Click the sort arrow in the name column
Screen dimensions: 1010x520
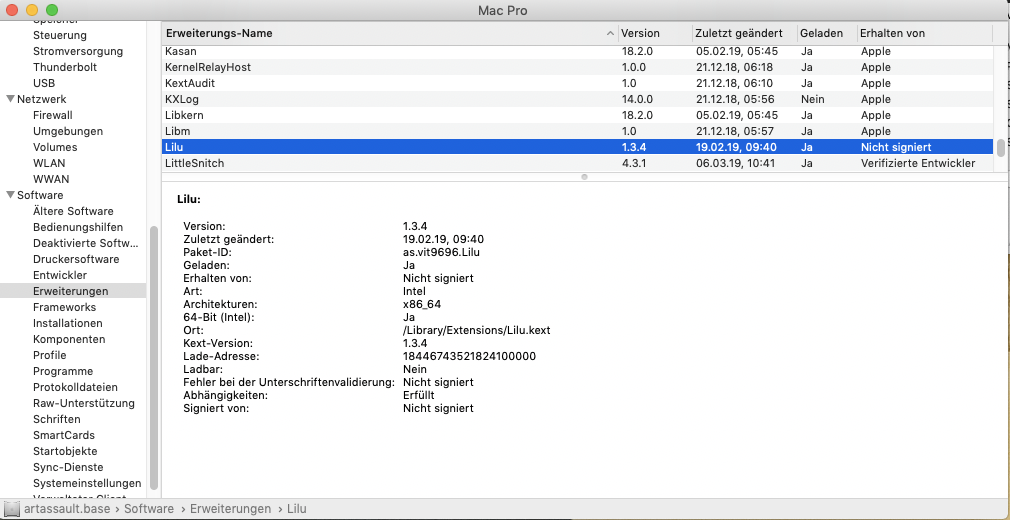click(x=611, y=34)
